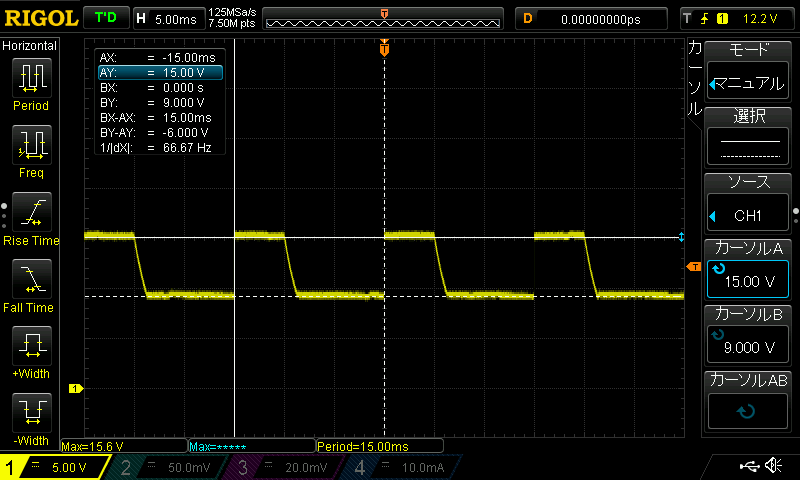Open the モード マニュアル mode selector
This screenshot has width=800, height=480.
[749, 69]
